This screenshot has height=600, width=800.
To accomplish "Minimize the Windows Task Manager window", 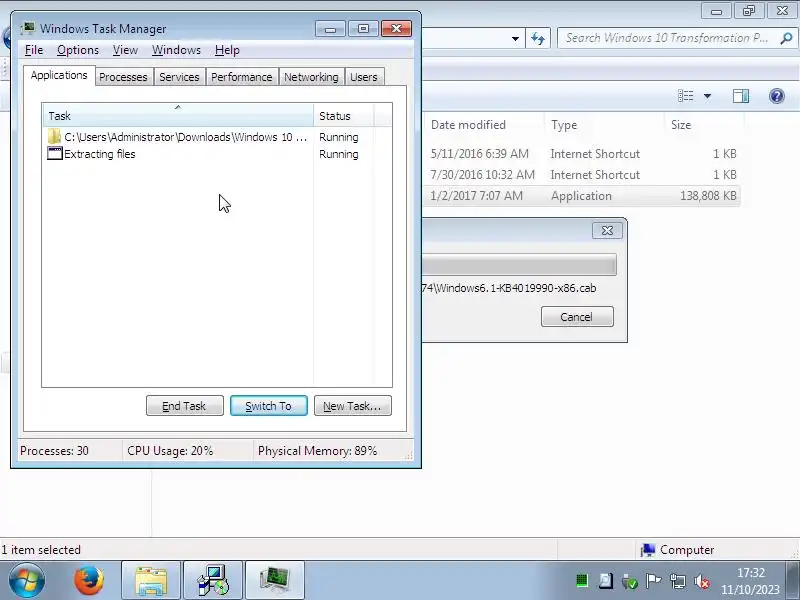I will 330,29.
